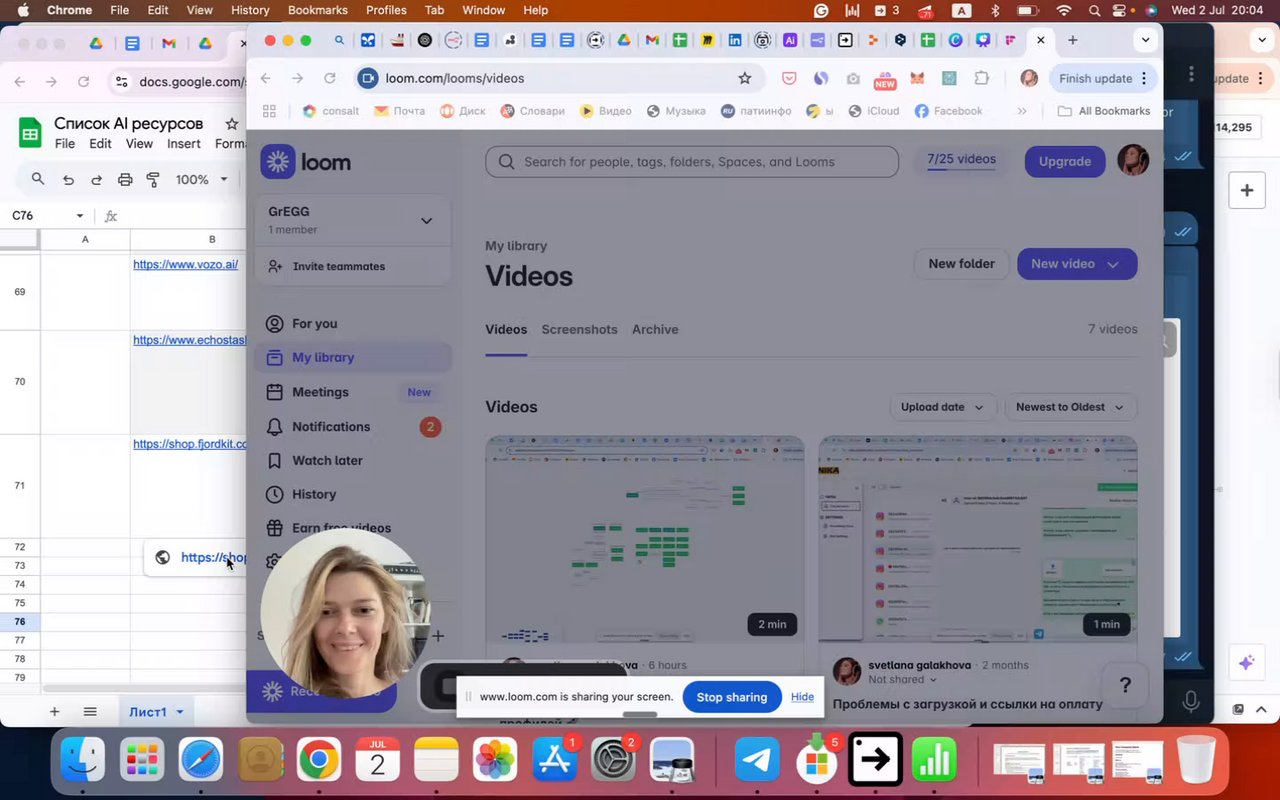Open the File menu in Google Sheets
This screenshot has height=800, width=1280.
(65, 144)
